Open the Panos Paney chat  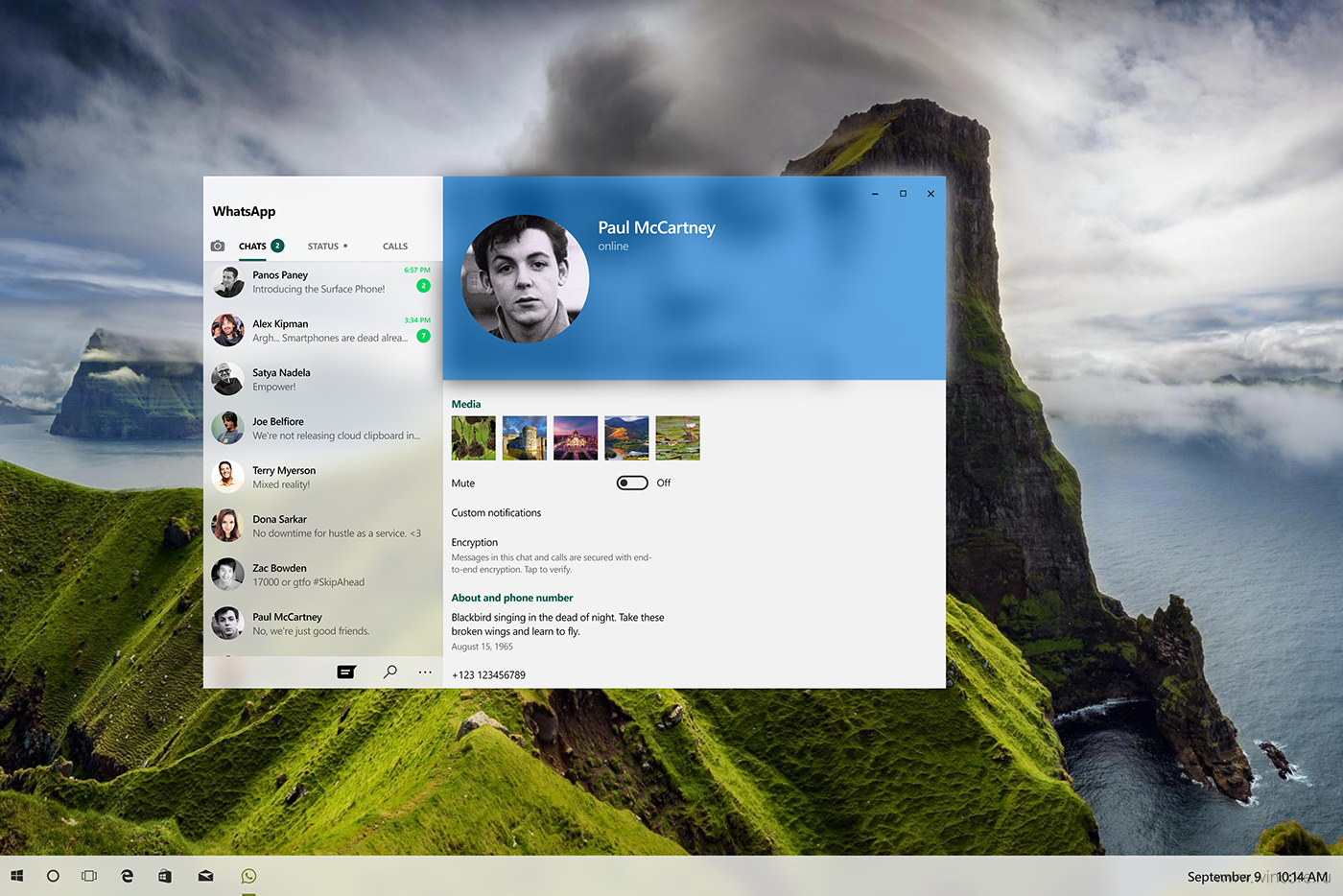click(323, 282)
